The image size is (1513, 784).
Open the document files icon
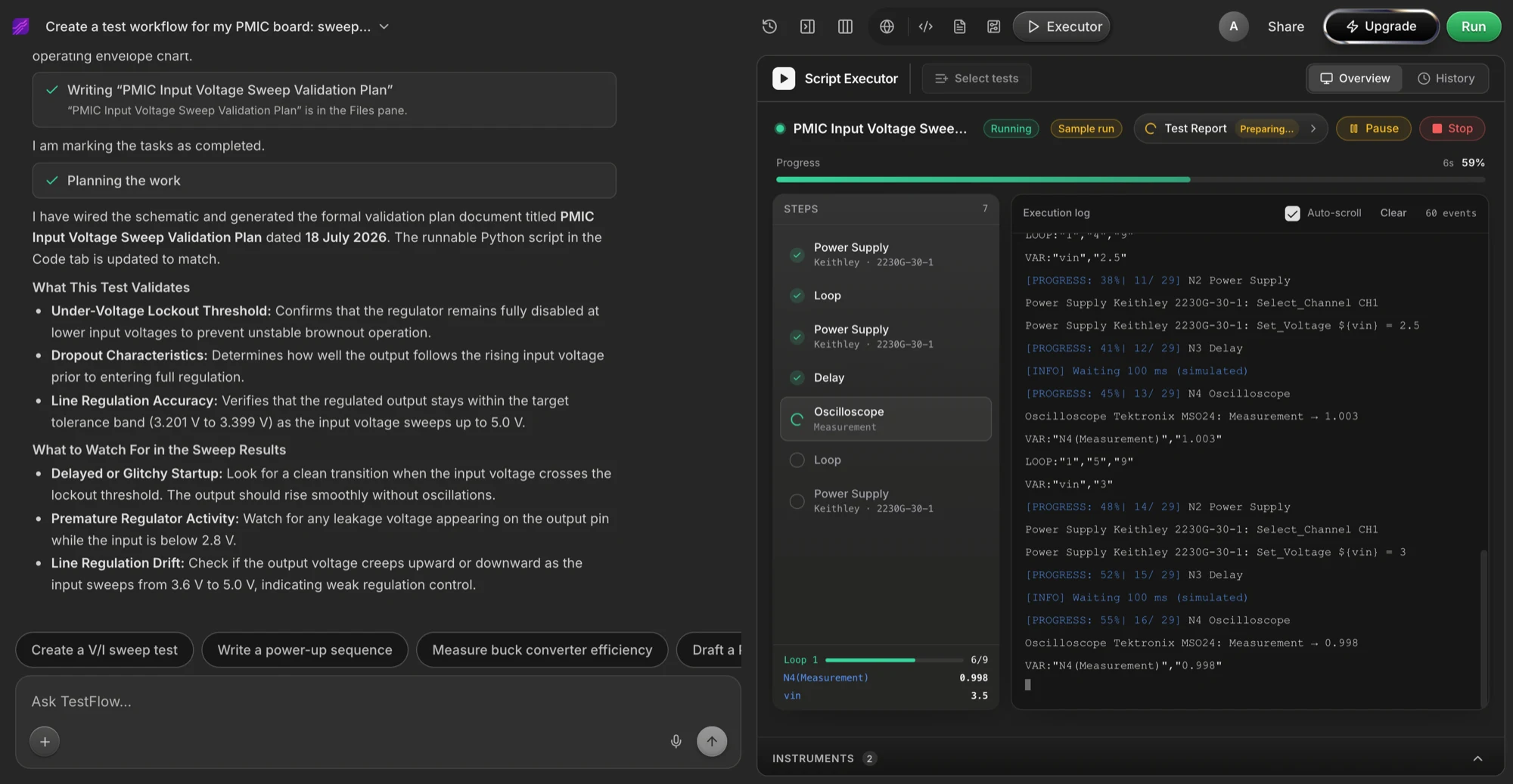click(959, 26)
